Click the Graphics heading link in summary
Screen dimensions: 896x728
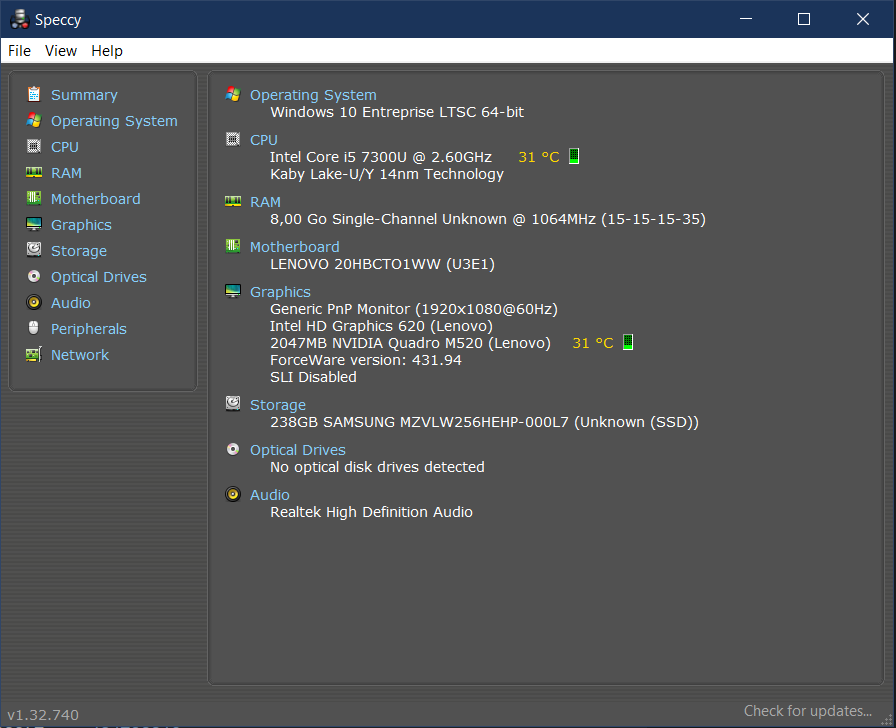pos(280,292)
